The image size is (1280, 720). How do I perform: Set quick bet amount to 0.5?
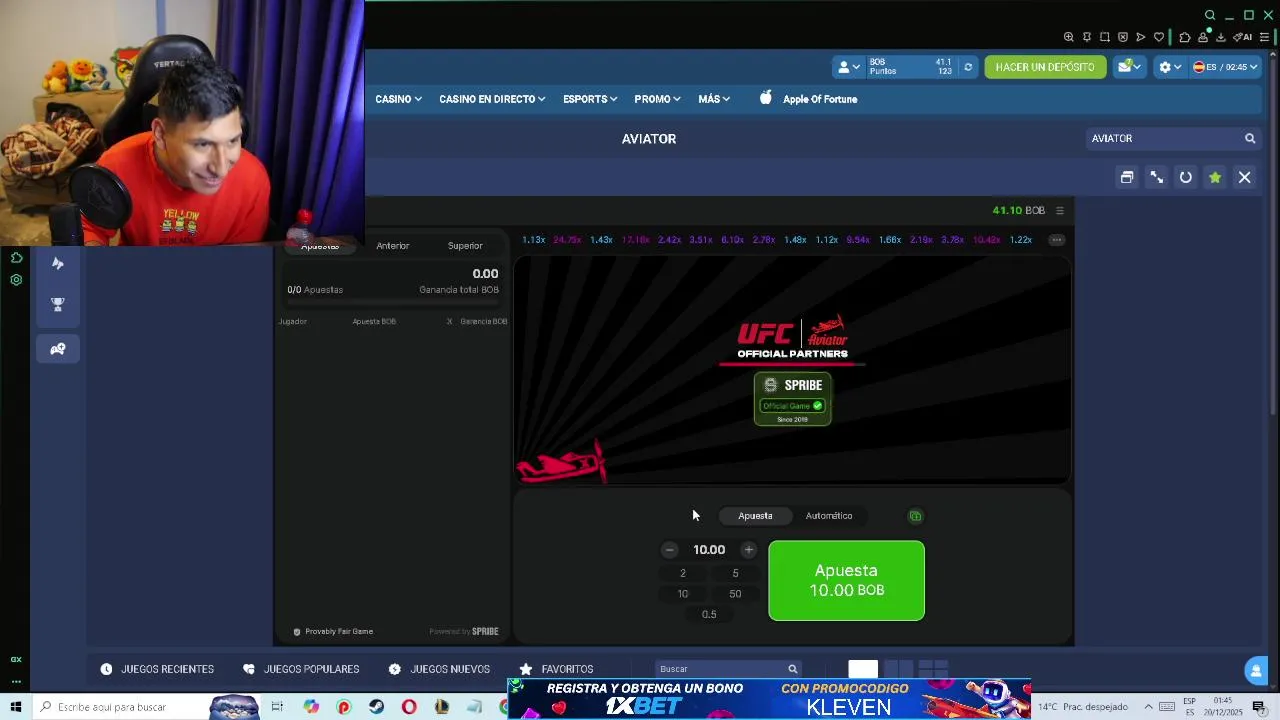click(x=709, y=614)
